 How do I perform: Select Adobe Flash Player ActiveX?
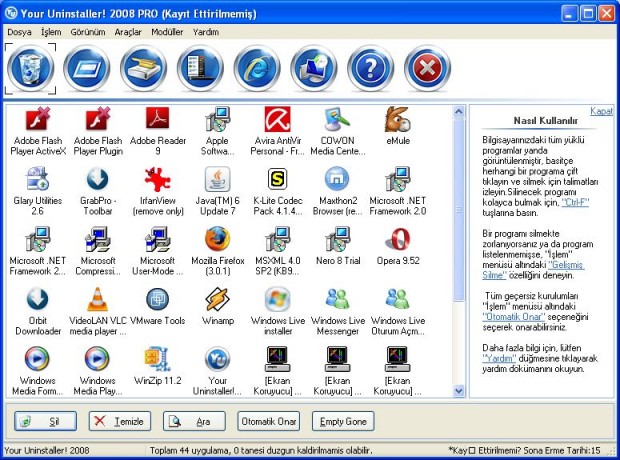(38, 131)
